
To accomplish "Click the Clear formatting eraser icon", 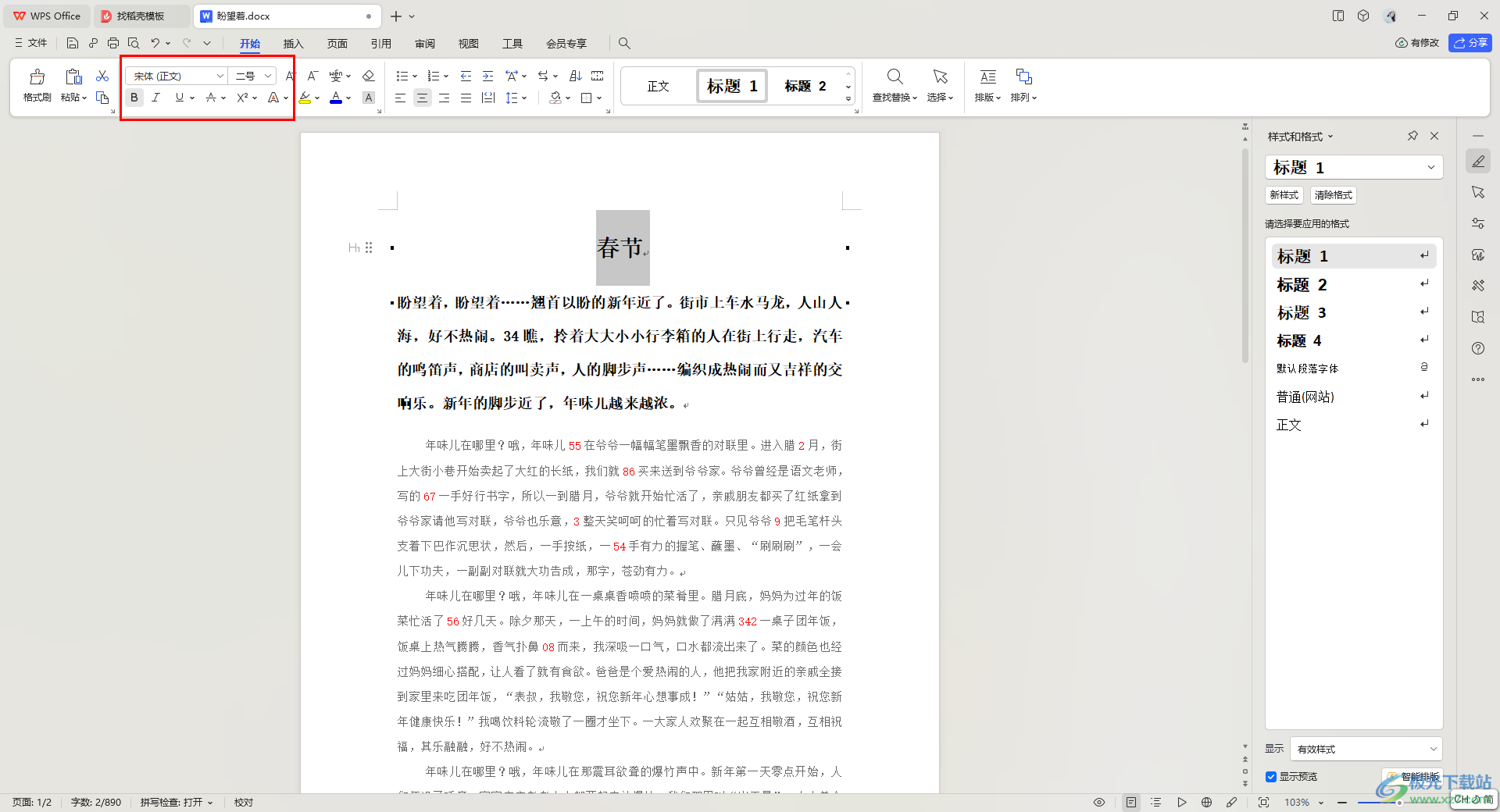I will click(x=369, y=76).
